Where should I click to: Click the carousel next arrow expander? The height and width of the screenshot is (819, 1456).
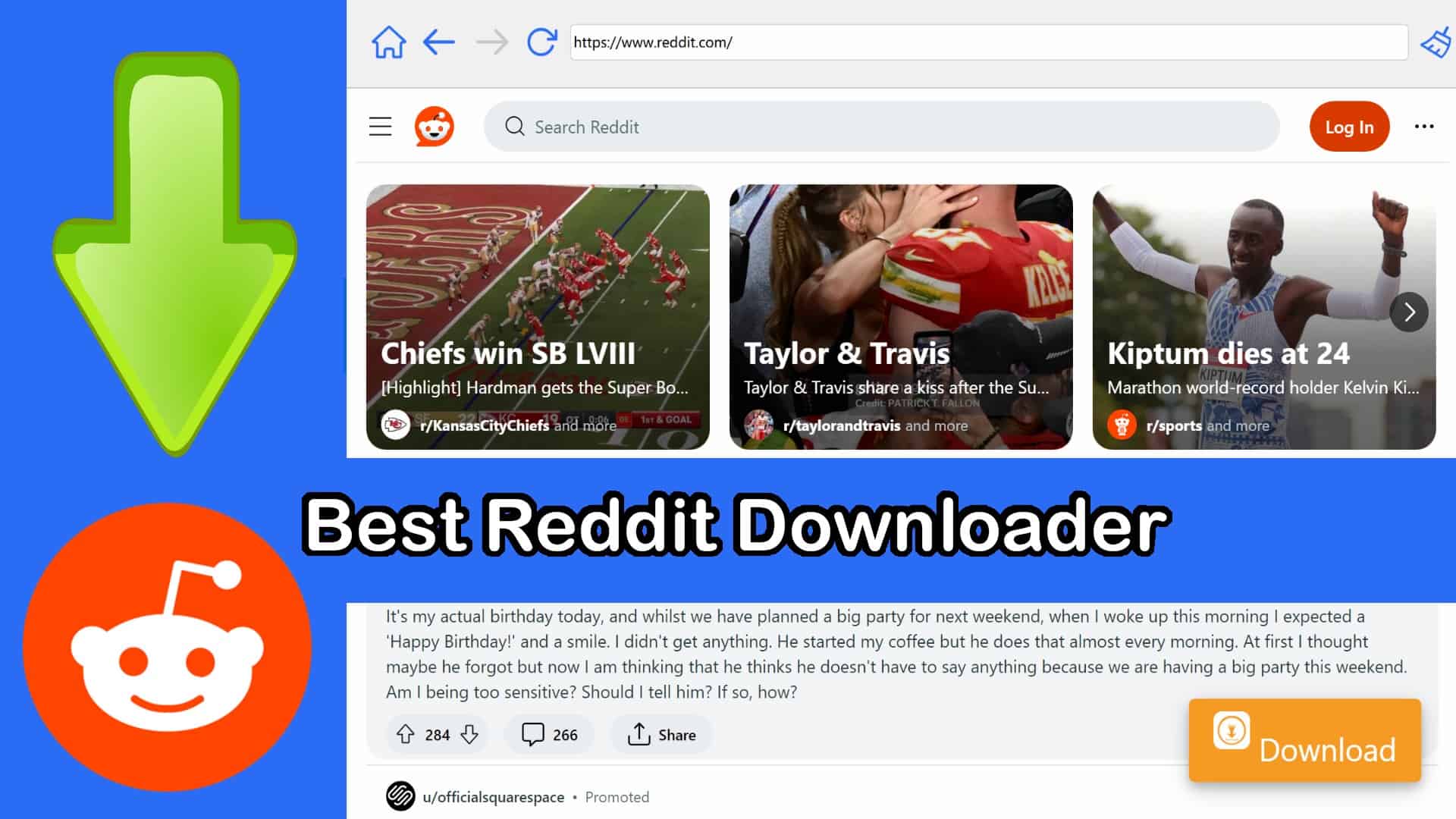pyautogui.click(x=1411, y=312)
